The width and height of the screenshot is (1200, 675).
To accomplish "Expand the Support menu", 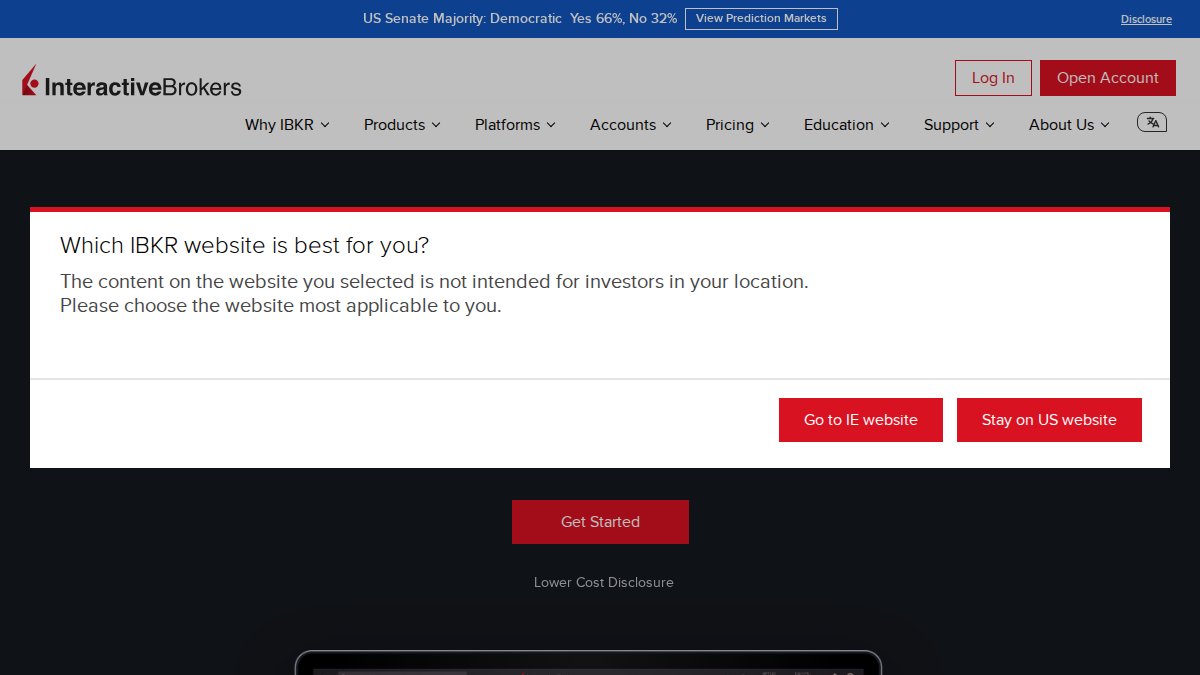I will point(959,125).
